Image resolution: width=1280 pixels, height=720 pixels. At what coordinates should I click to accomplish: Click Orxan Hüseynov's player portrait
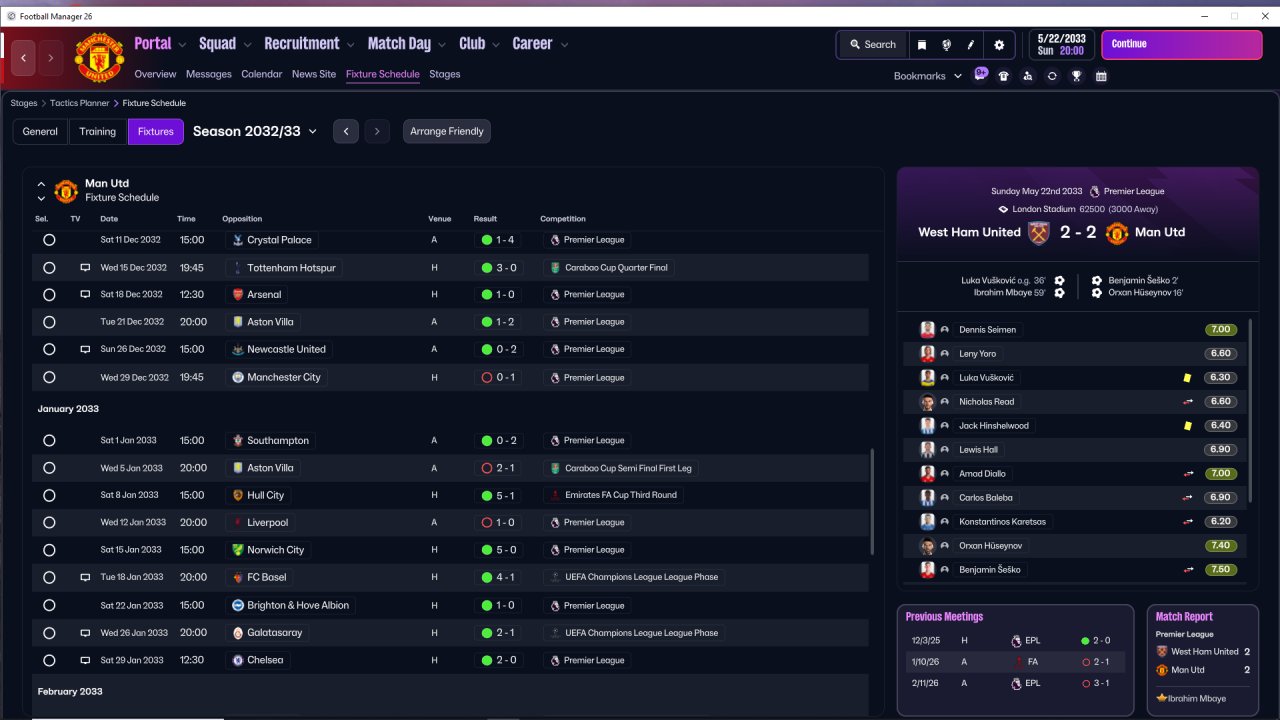click(x=927, y=546)
